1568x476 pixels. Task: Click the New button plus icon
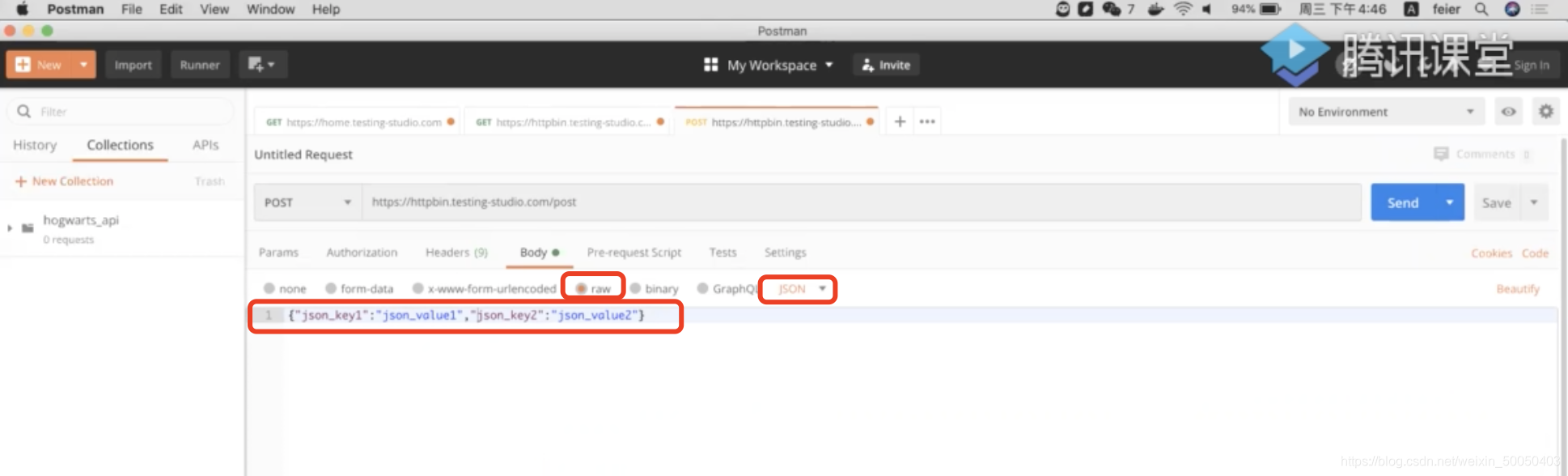tap(23, 65)
